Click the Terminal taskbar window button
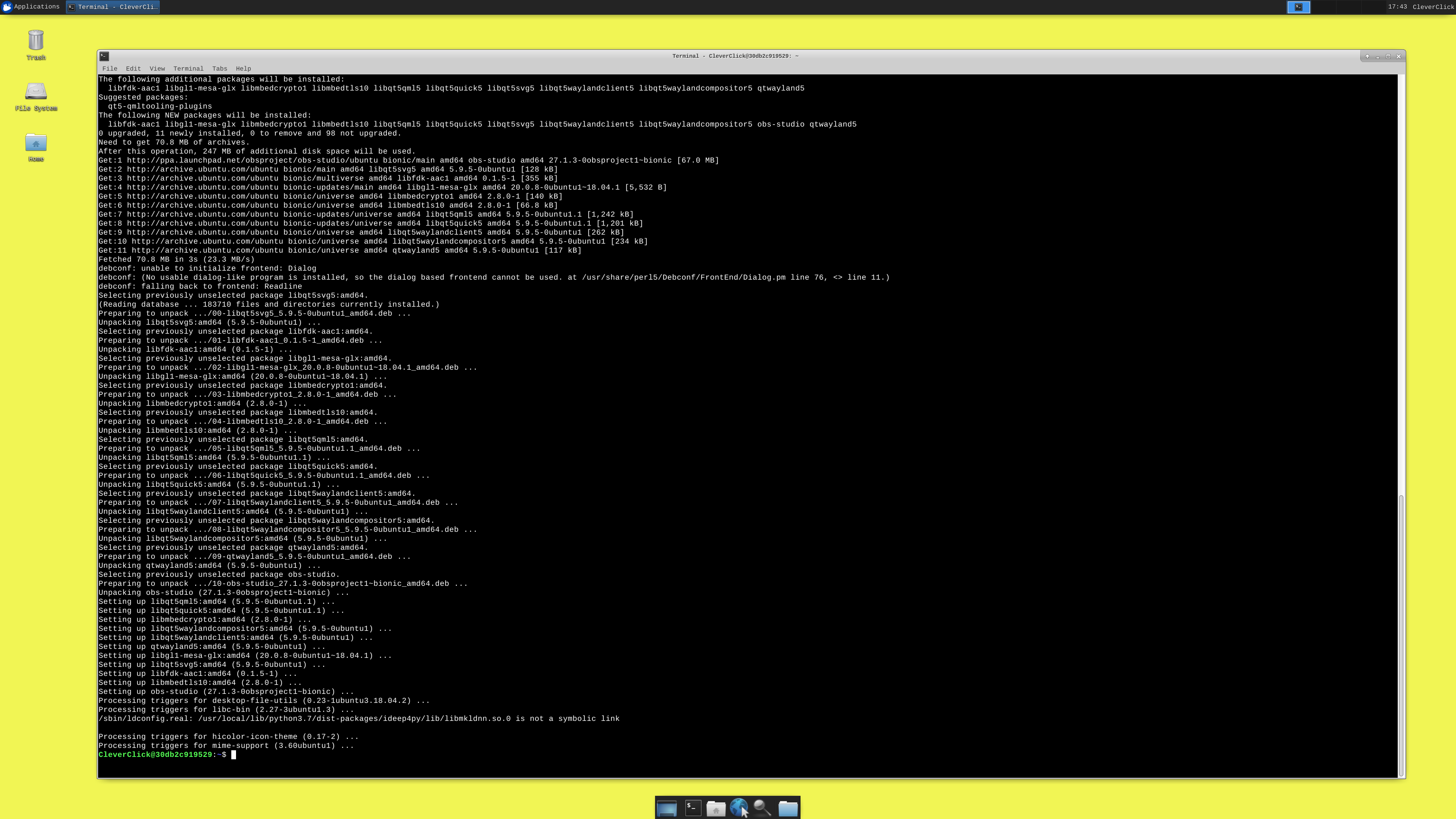Viewport: 1456px width, 819px height. pyautogui.click(x=113, y=7)
